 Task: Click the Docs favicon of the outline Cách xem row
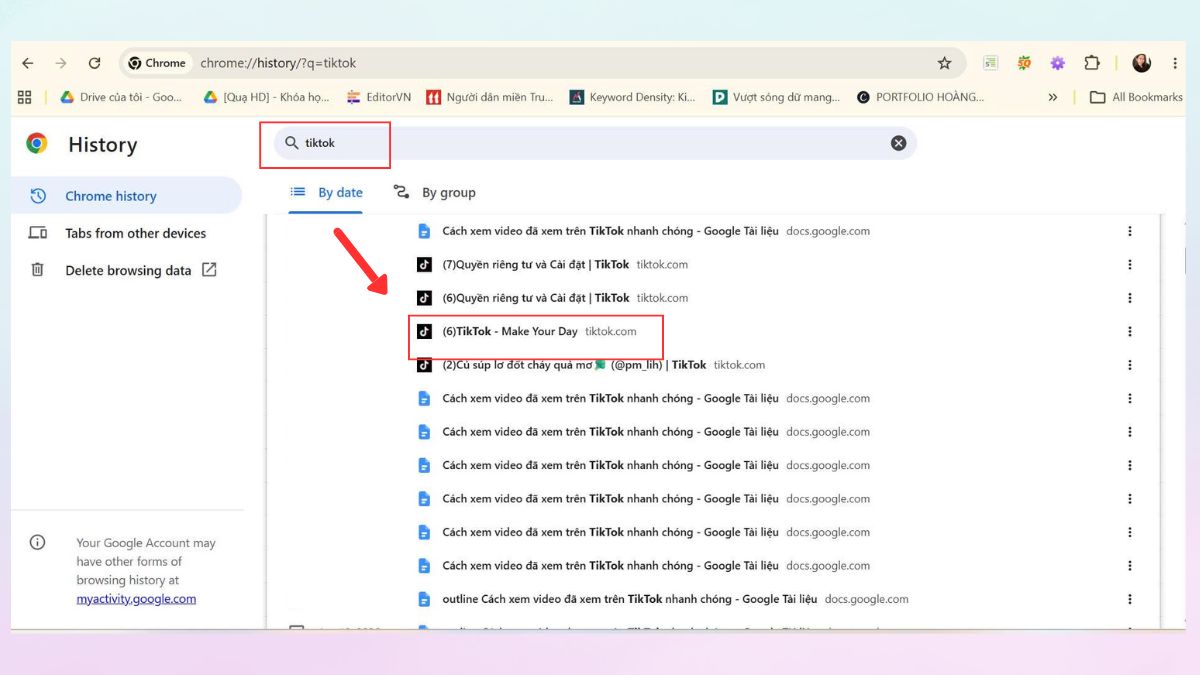(x=424, y=599)
